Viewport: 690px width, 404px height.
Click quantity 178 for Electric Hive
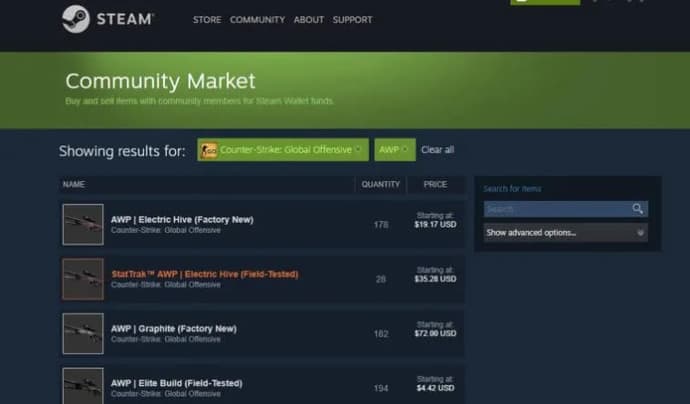pos(381,225)
